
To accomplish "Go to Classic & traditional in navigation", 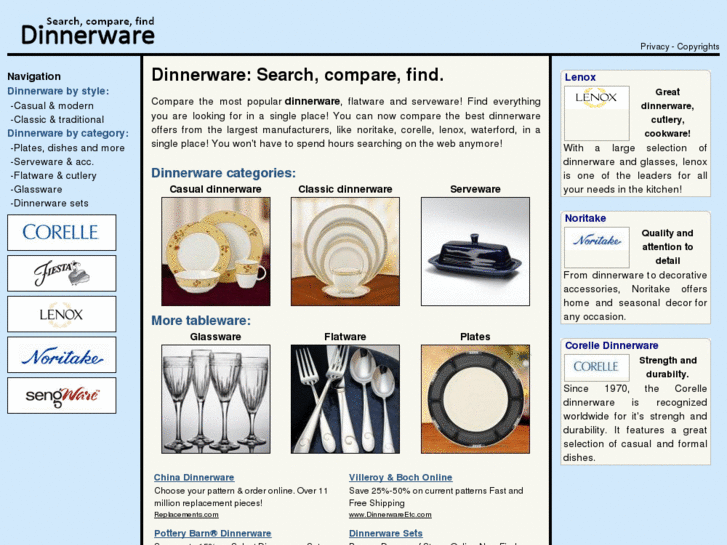I will tap(57, 120).
